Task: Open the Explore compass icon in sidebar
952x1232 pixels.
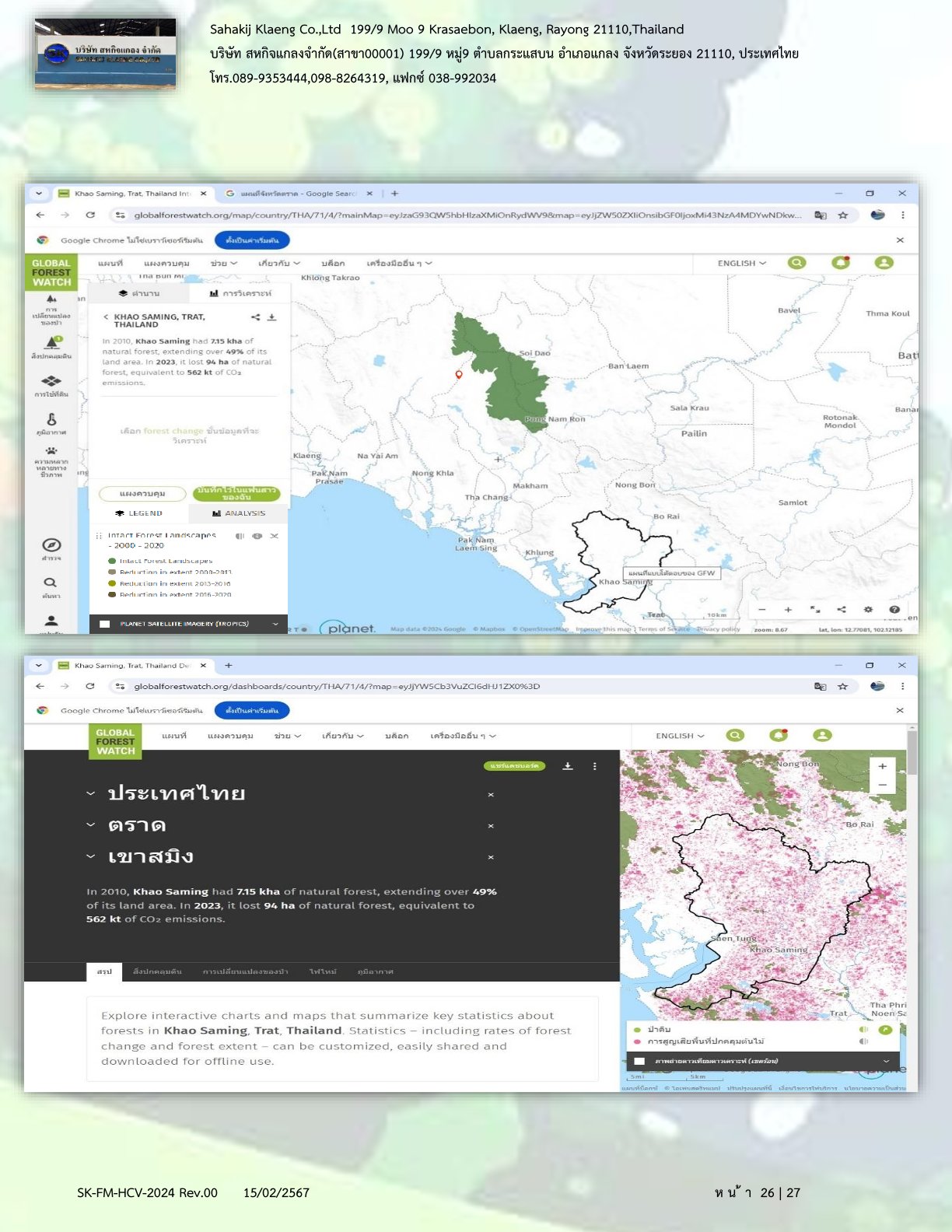Action: point(51,545)
